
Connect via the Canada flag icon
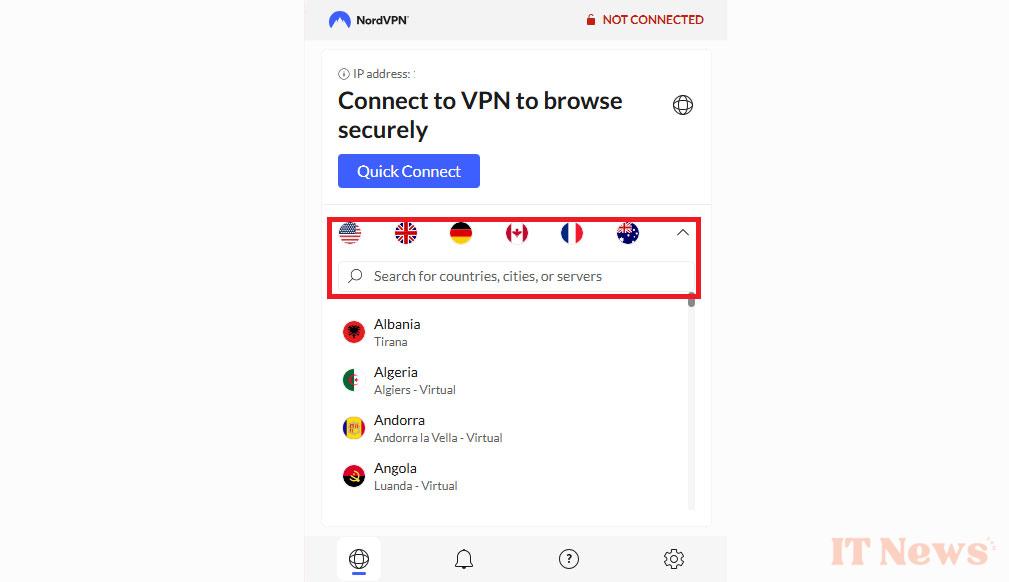point(517,233)
